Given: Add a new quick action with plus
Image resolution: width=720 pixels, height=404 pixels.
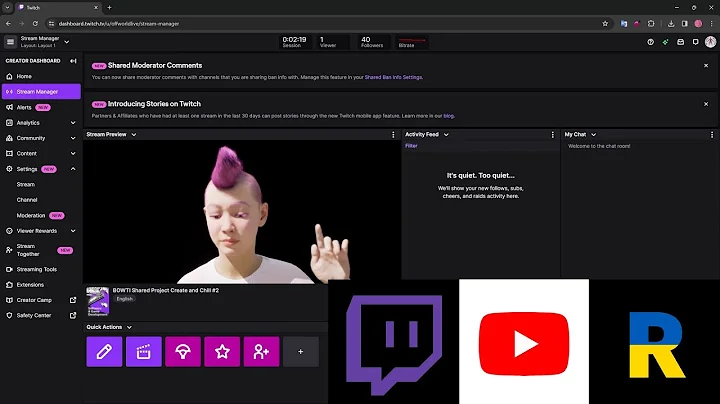Looking at the screenshot, I should (x=301, y=352).
